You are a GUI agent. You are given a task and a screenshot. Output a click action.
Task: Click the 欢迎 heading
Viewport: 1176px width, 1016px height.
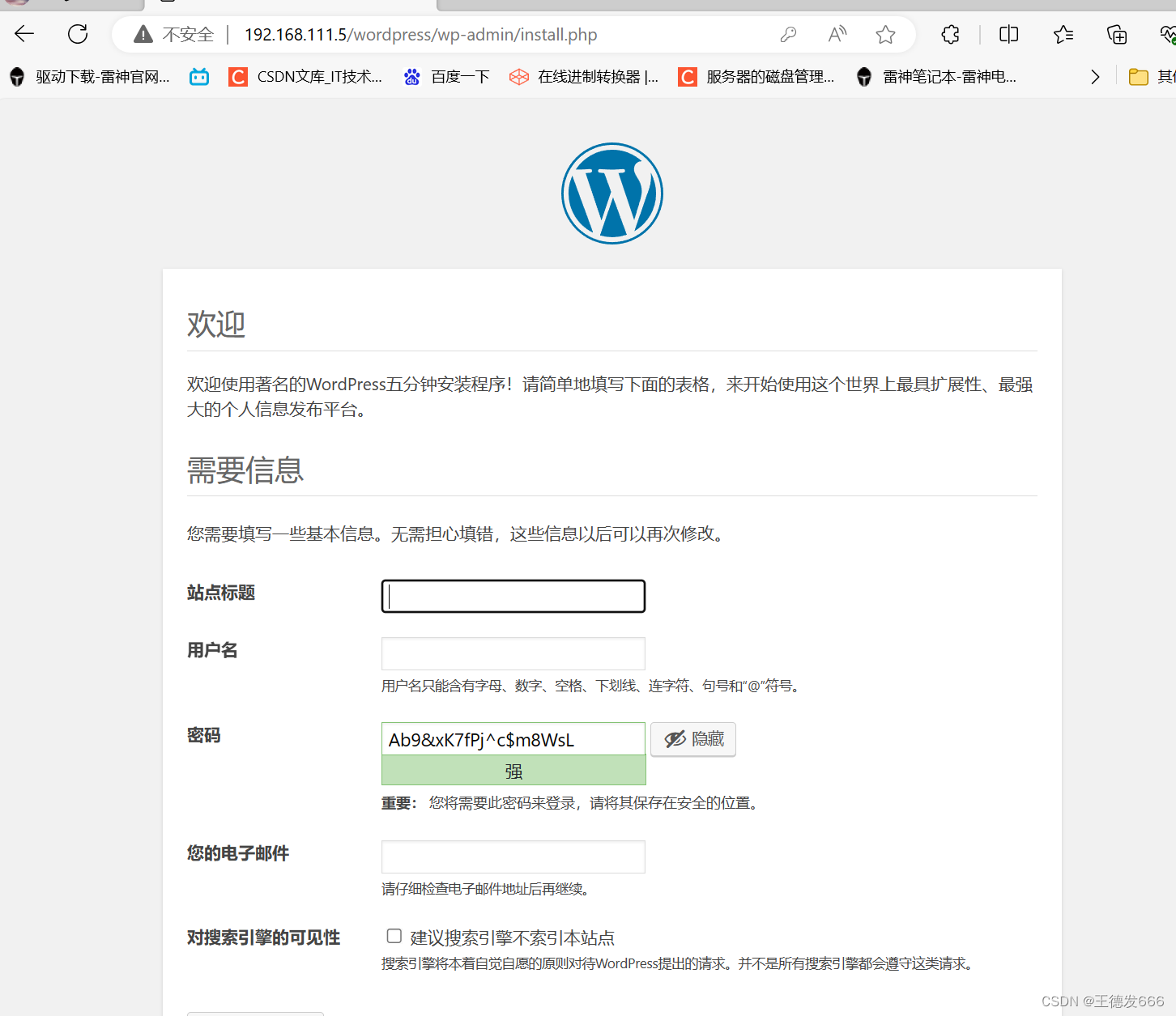tap(216, 324)
